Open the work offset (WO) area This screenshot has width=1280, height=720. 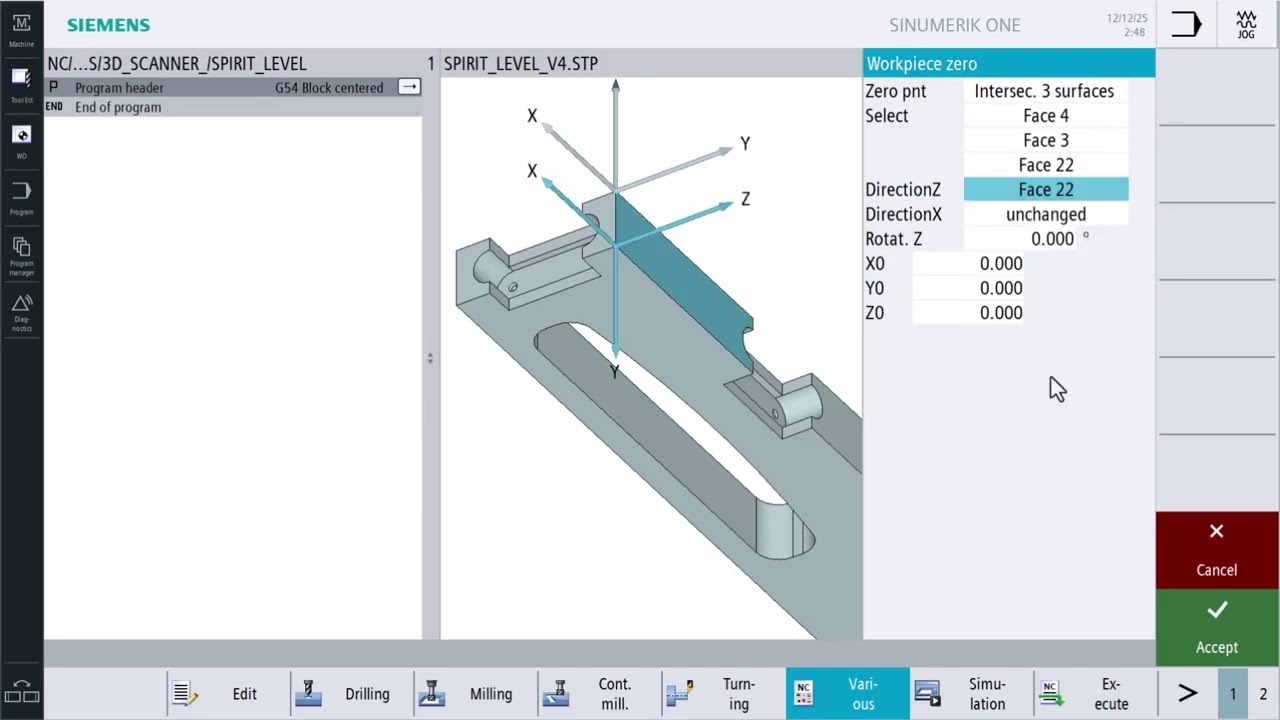[21, 141]
